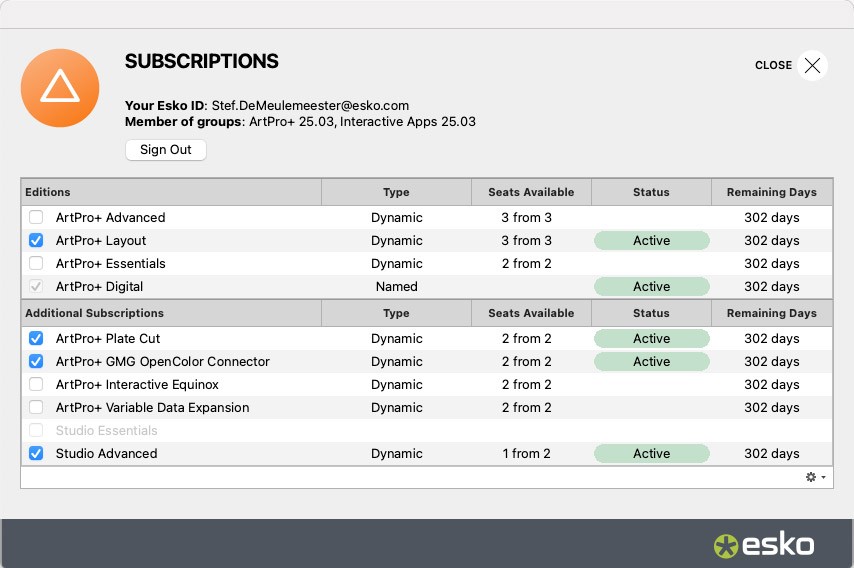Click Remaining Days header in Editions table

click(771, 192)
